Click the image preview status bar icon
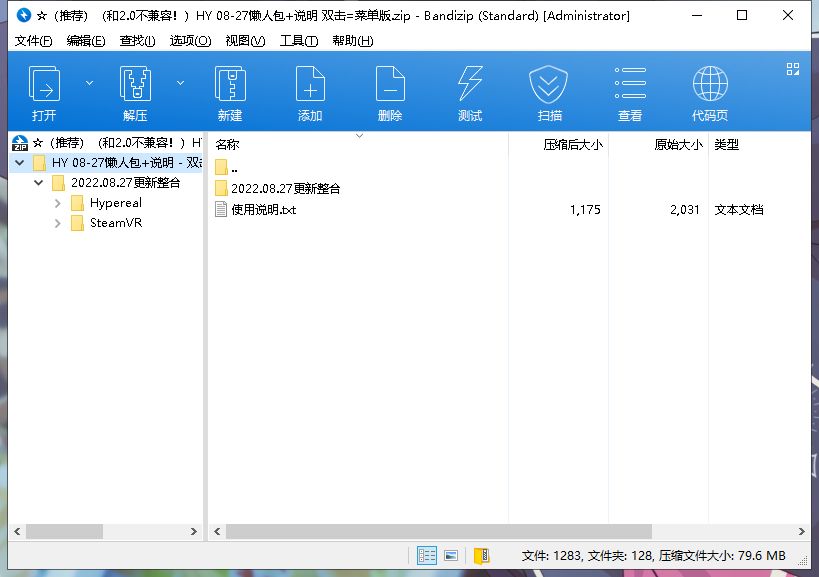This screenshot has height=577, width=819. point(451,556)
